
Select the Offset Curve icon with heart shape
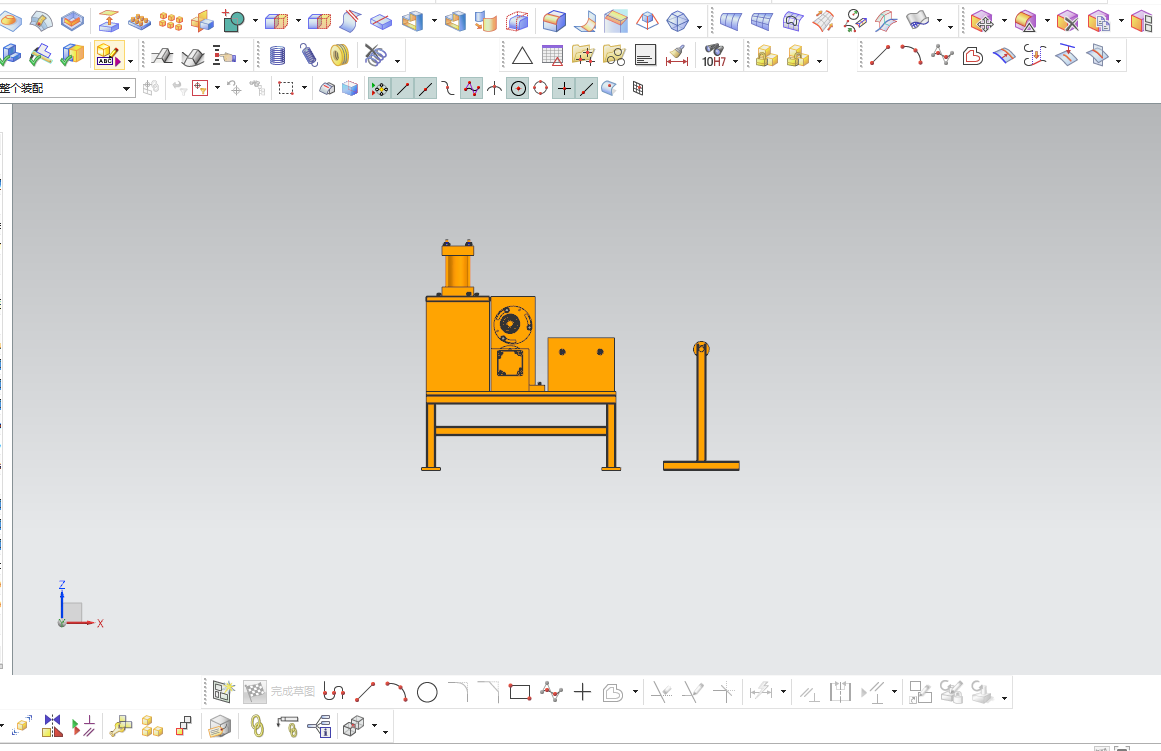[x=973, y=56]
